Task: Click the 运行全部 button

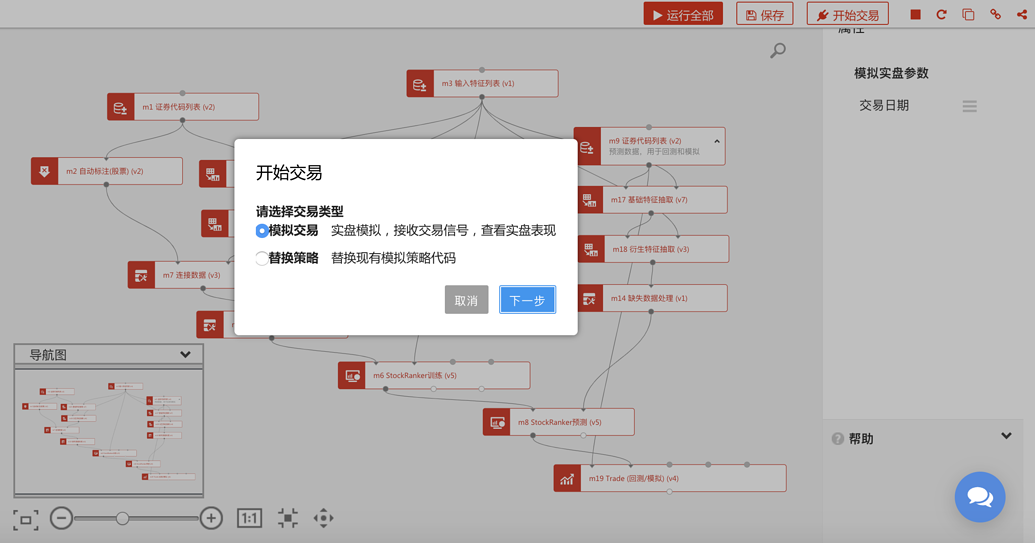Action: coord(683,15)
